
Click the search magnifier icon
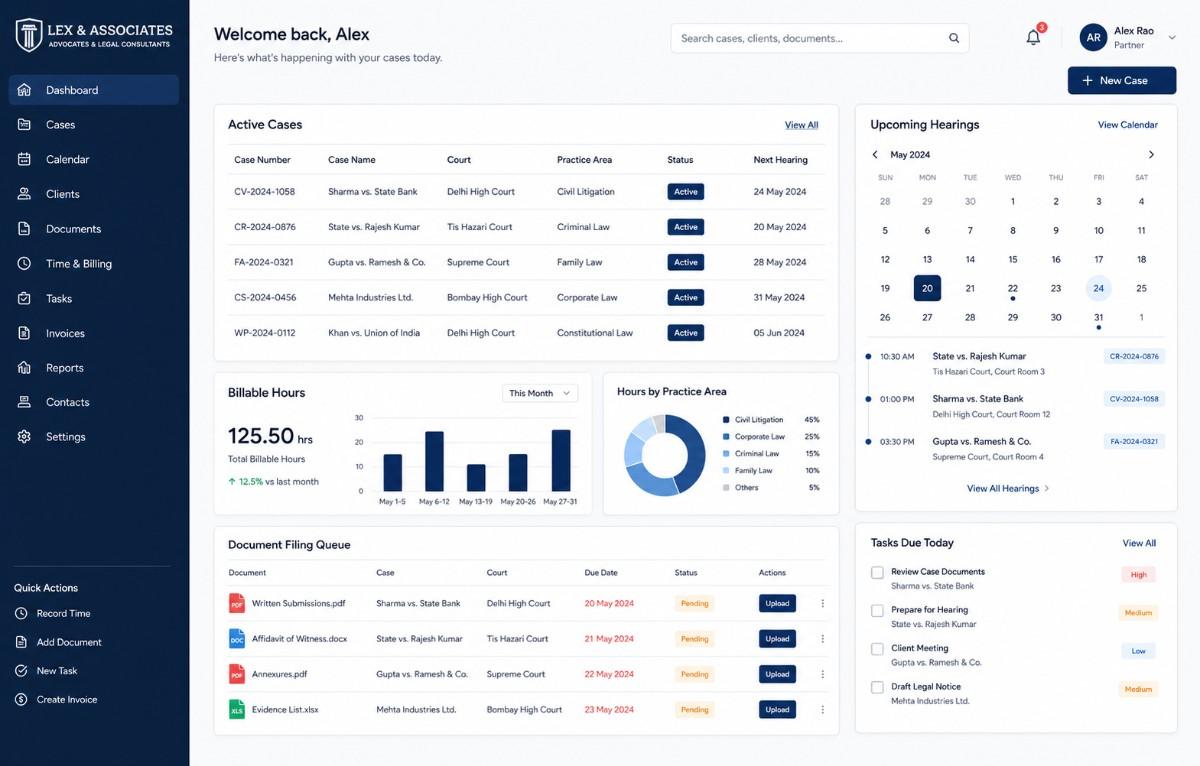coord(954,38)
